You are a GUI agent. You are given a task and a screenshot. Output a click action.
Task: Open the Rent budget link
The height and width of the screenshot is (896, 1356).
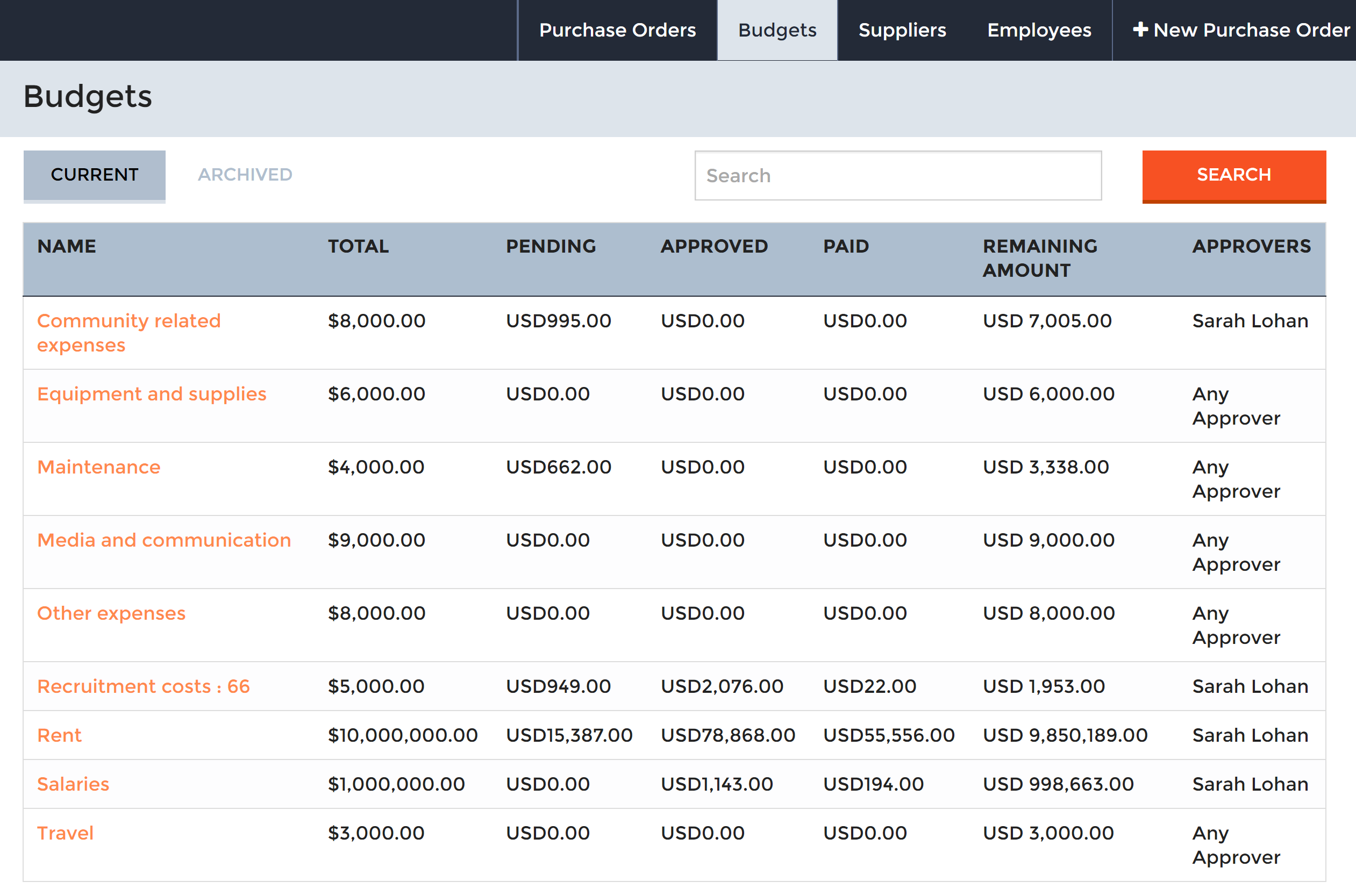[x=59, y=735]
